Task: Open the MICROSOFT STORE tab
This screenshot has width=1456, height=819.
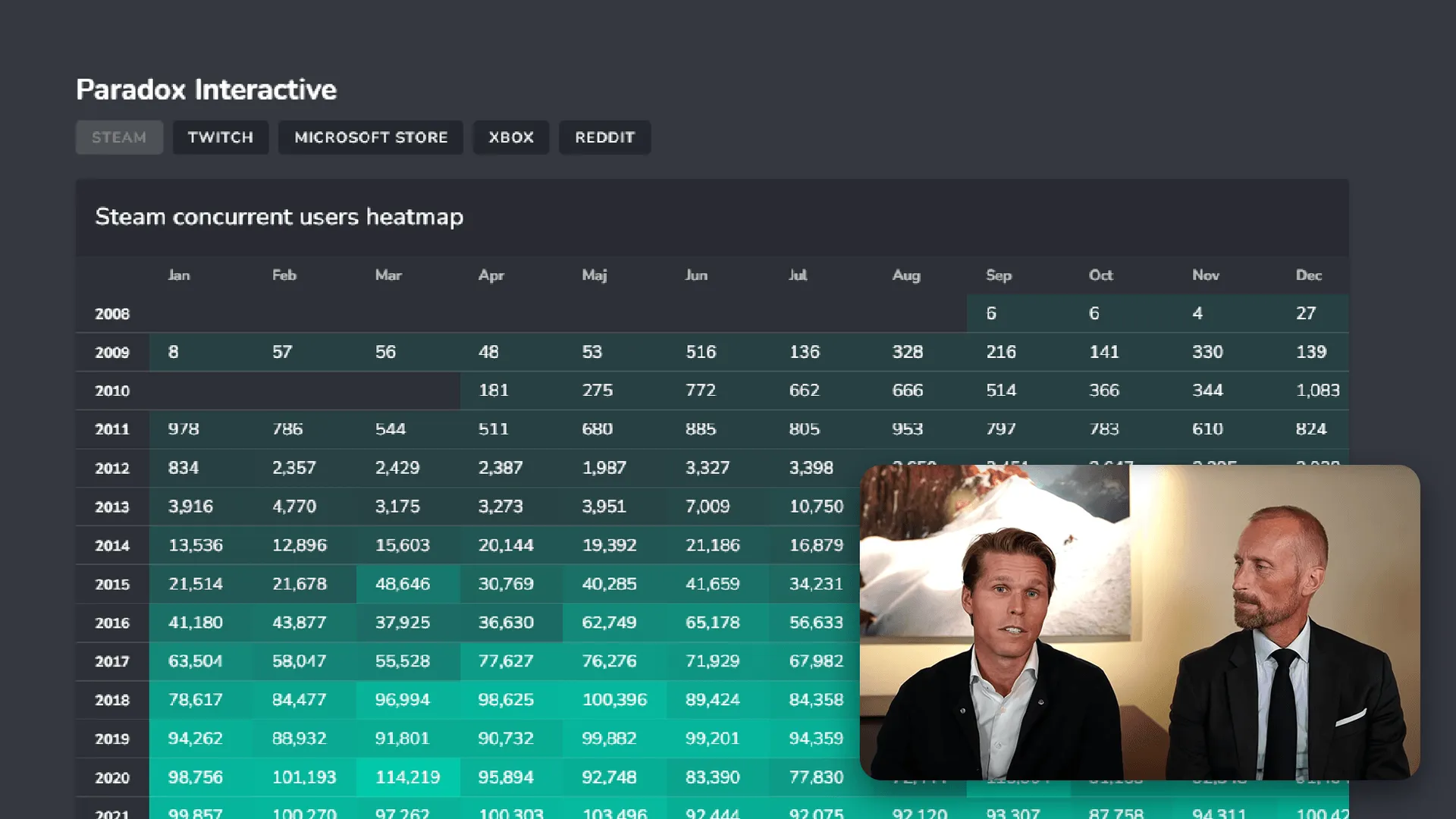Action: coord(371,137)
